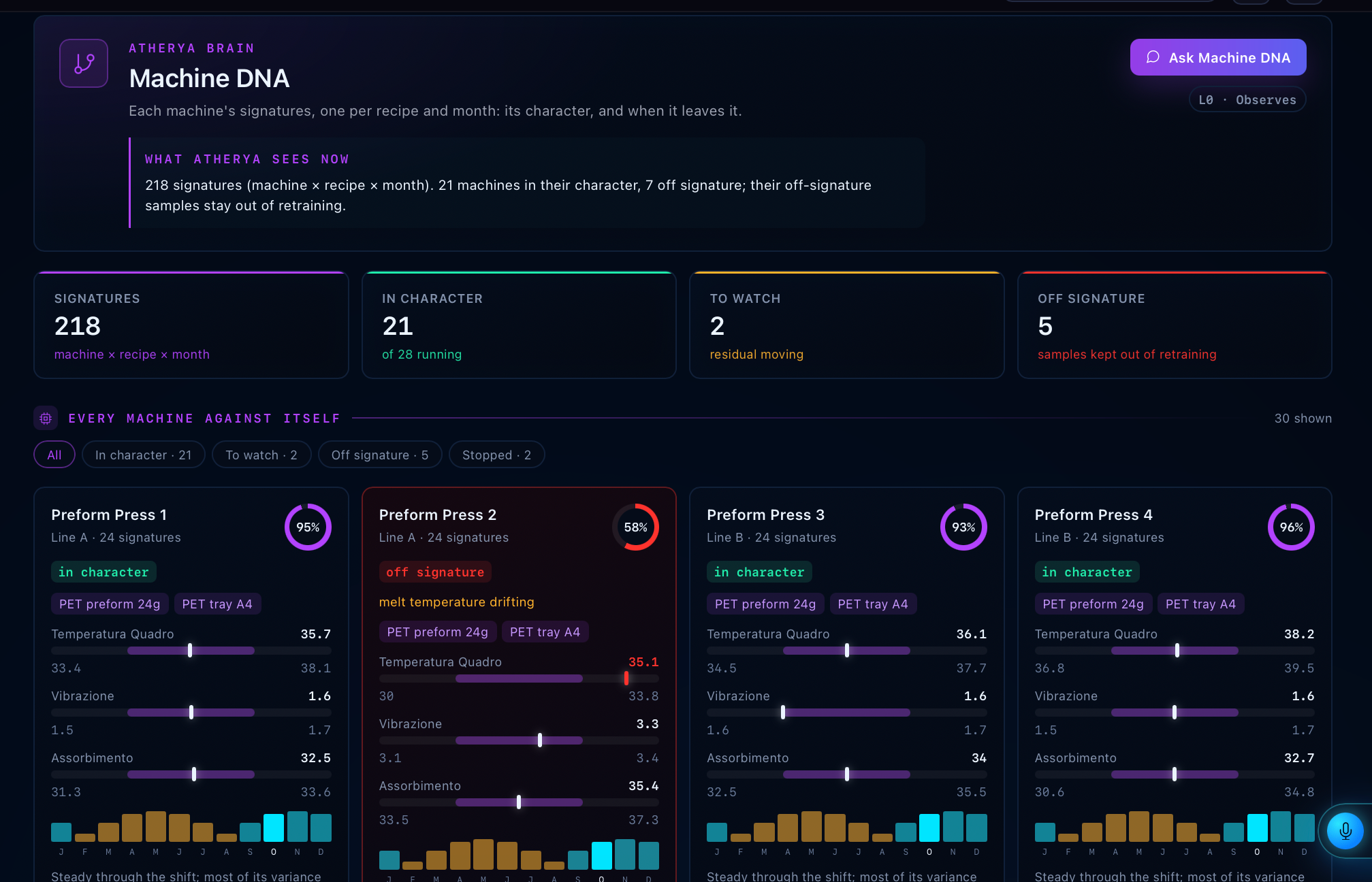Click the in character badge on Preform Press 3

pyautogui.click(x=759, y=572)
